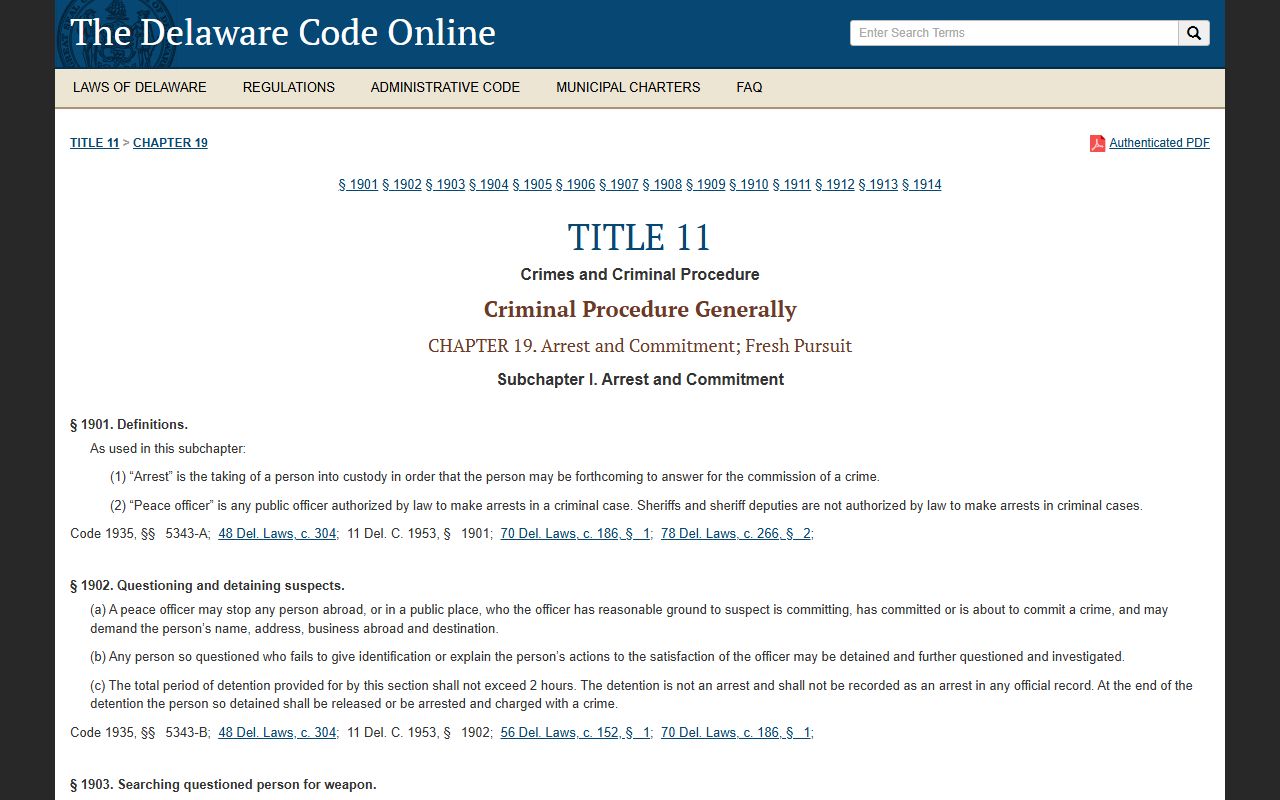Image resolution: width=1280 pixels, height=800 pixels.
Task: Open 70 Del. Laws c. 186 under § 1901
Action: coord(576,534)
